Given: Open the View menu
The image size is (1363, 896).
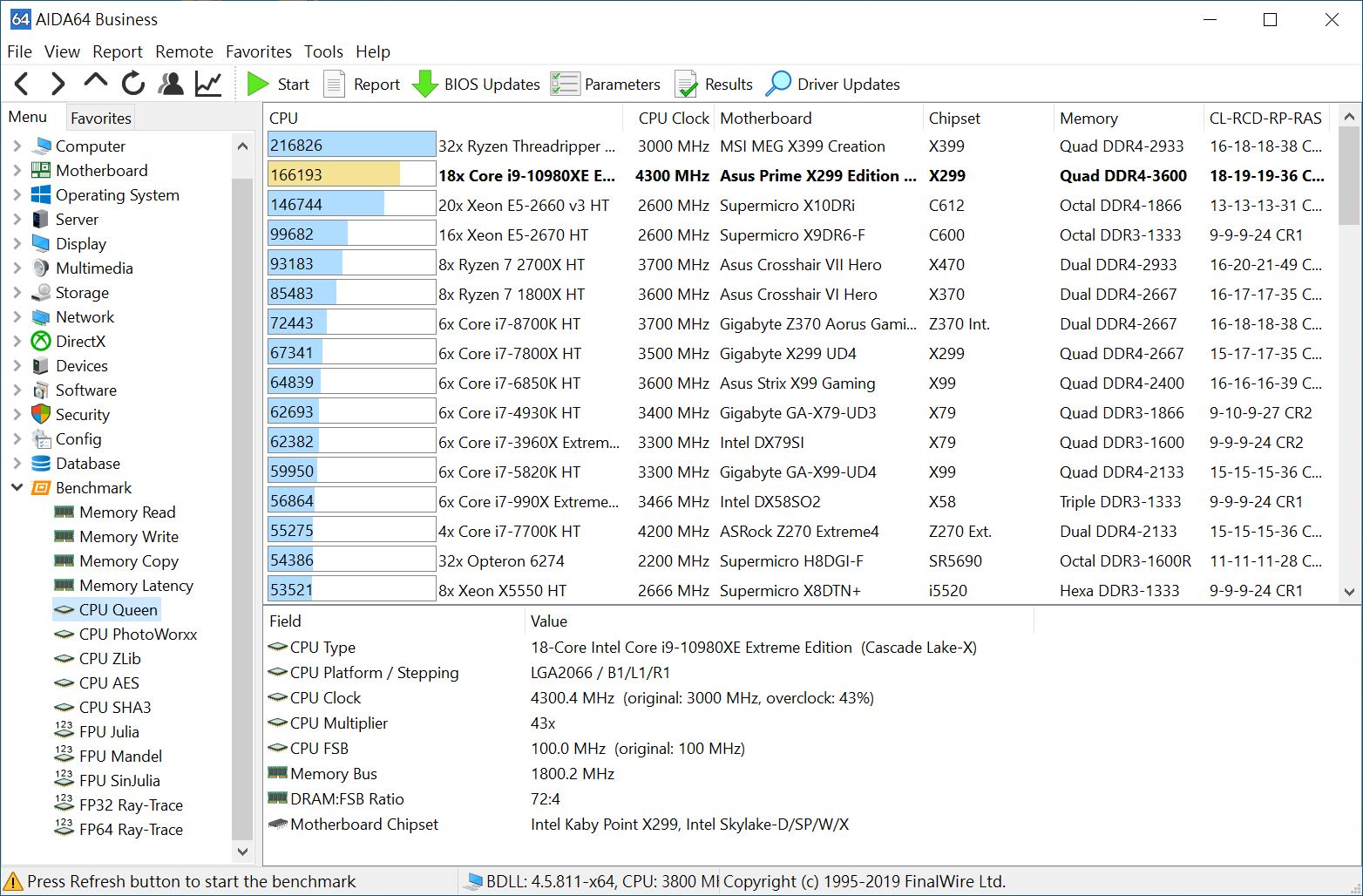Looking at the screenshot, I should coord(62,51).
